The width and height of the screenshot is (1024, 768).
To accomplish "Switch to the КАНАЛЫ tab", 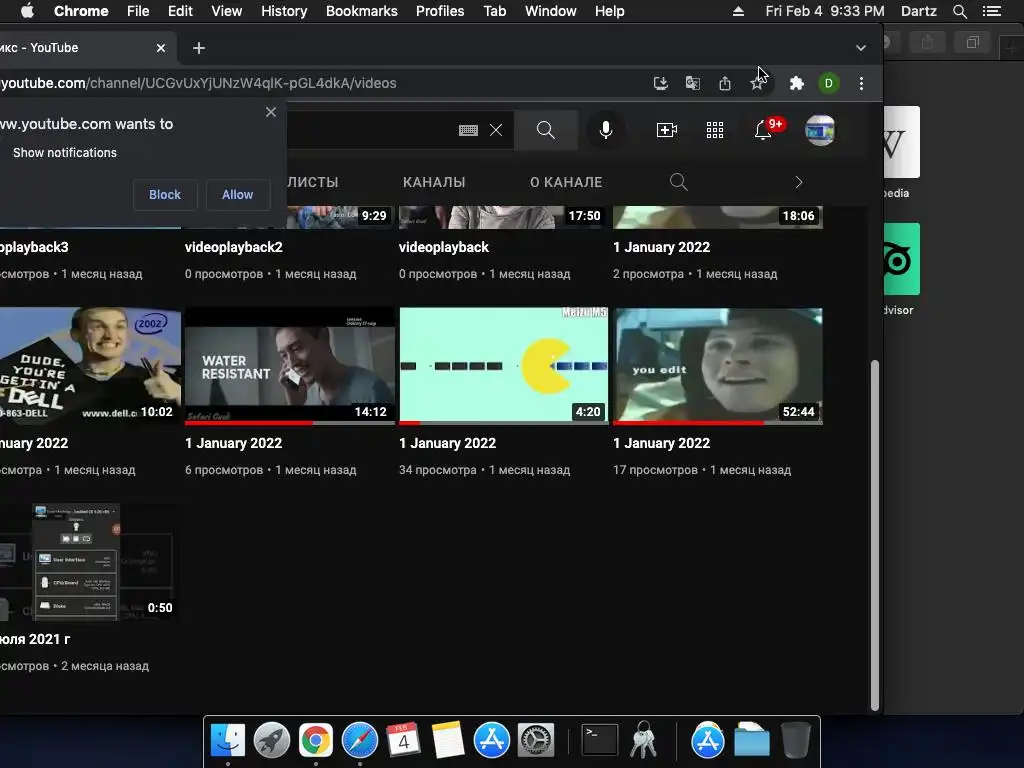I will tap(434, 182).
